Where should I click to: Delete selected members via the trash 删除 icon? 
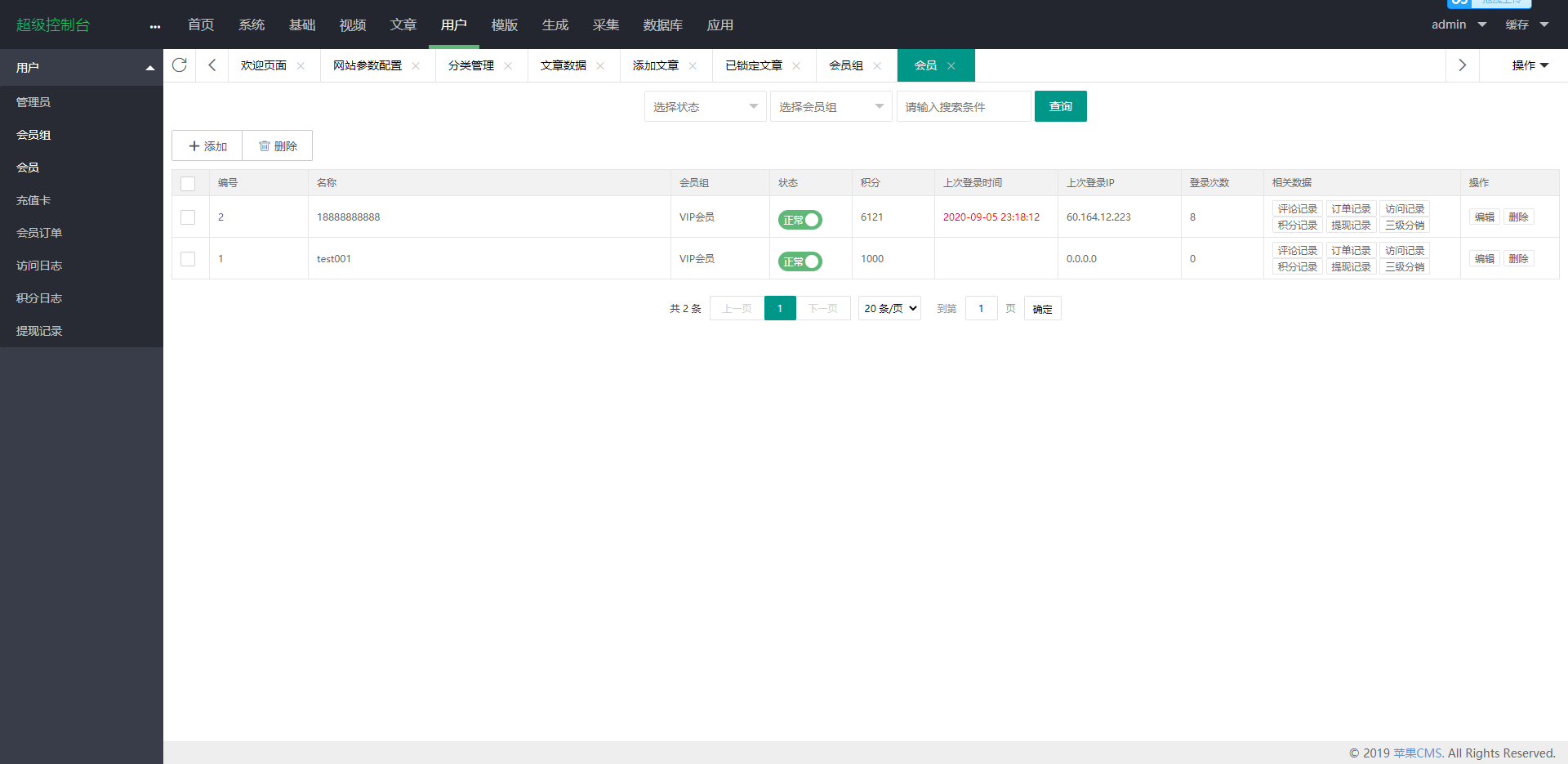(x=277, y=145)
